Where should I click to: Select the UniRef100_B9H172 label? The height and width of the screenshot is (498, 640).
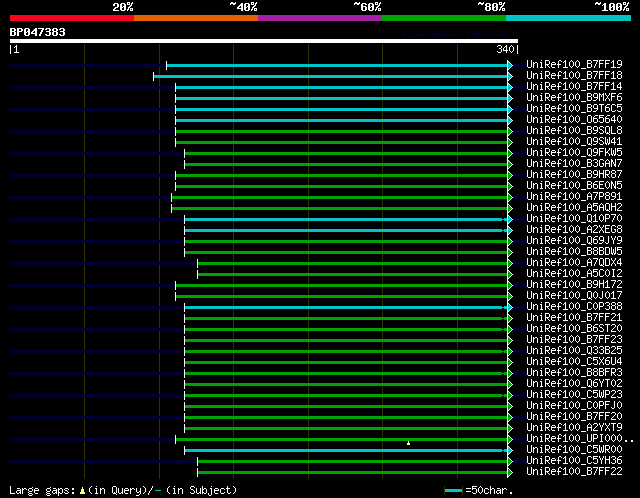point(574,285)
